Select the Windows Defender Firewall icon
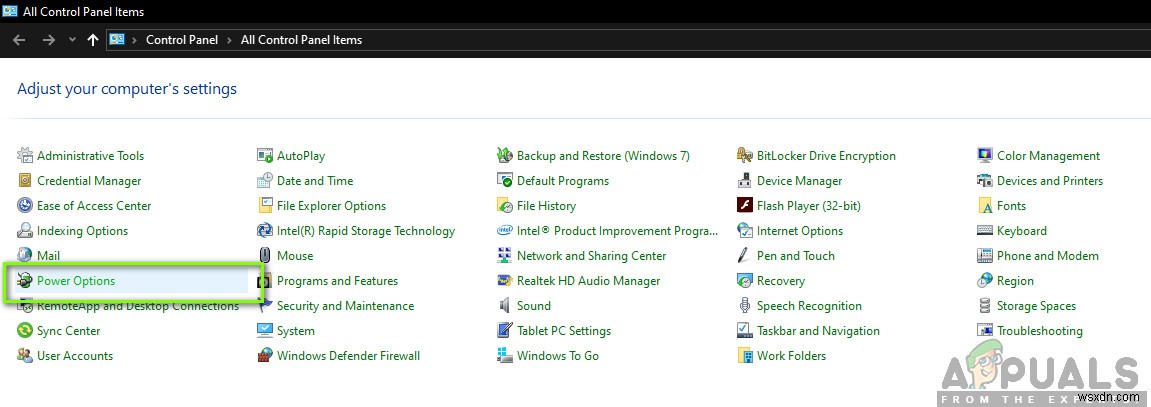1151x407 pixels. point(265,356)
